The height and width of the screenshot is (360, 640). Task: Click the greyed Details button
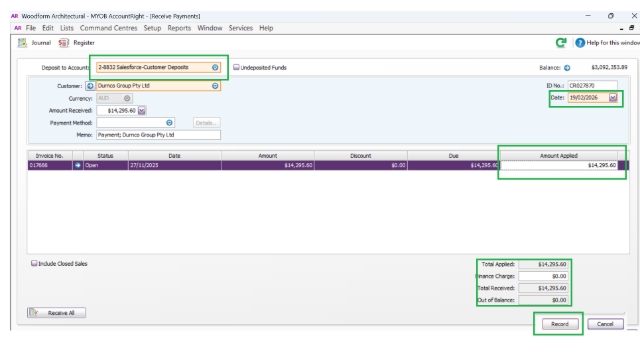point(207,123)
